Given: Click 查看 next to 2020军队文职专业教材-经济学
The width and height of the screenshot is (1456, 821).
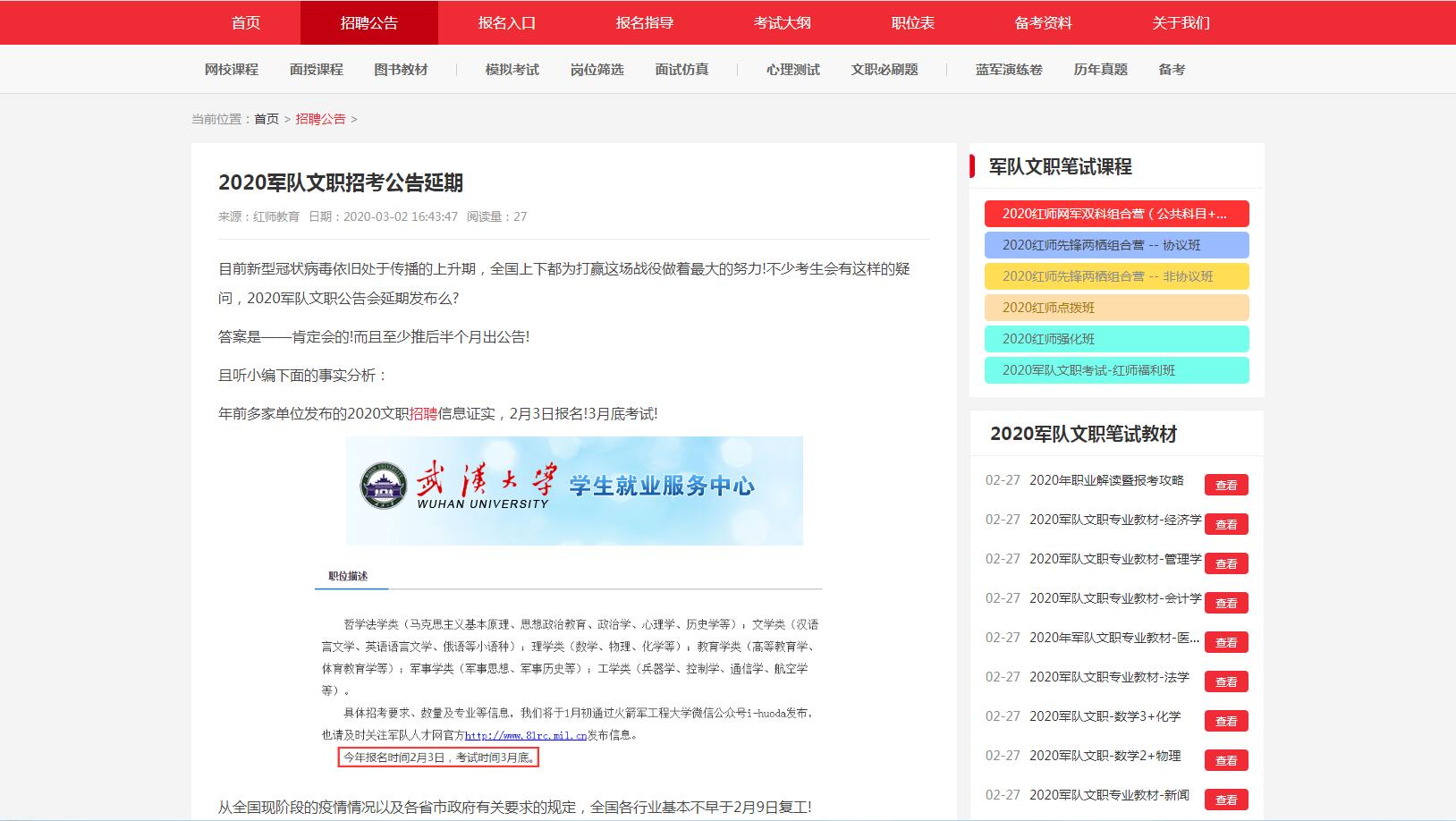Looking at the screenshot, I should pyautogui.click(x=1227, y=523).
